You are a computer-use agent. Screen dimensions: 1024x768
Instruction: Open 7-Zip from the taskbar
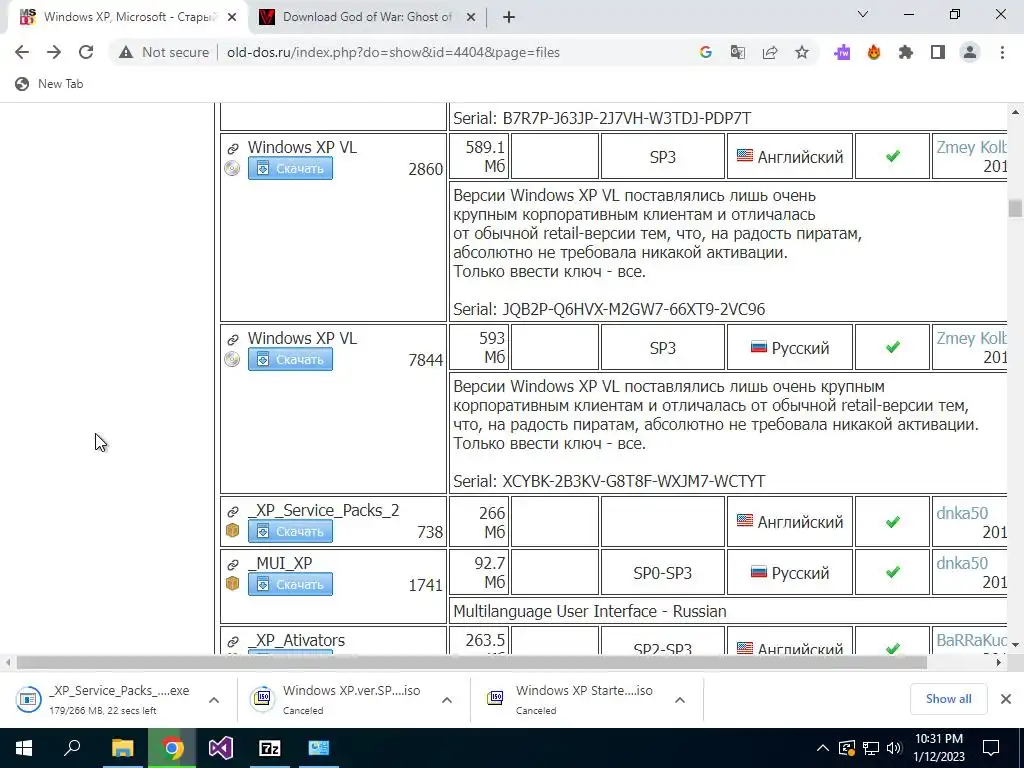(269, 748)
